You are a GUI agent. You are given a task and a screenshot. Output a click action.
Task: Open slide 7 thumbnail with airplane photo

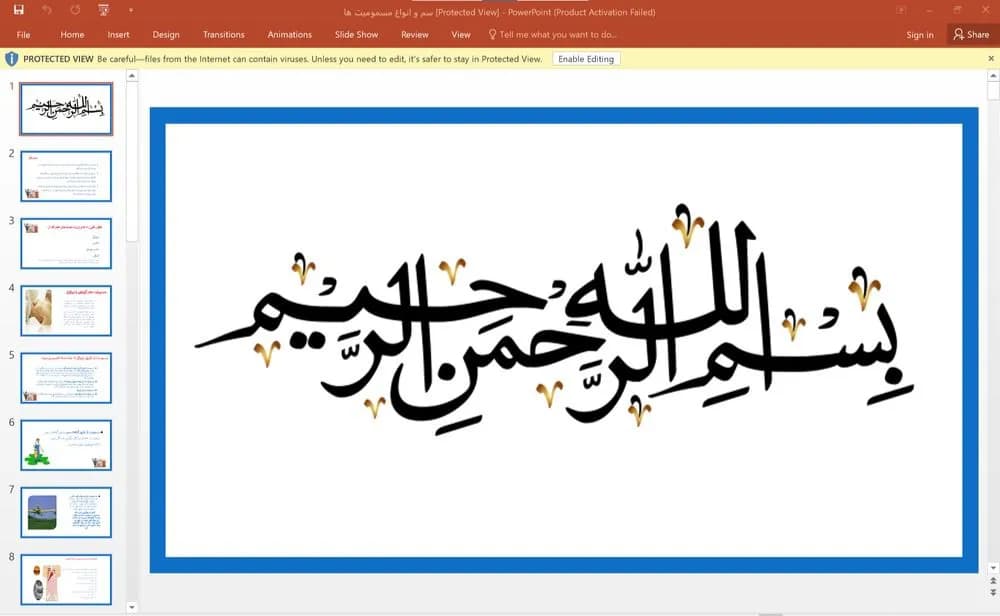click(66, 512)
